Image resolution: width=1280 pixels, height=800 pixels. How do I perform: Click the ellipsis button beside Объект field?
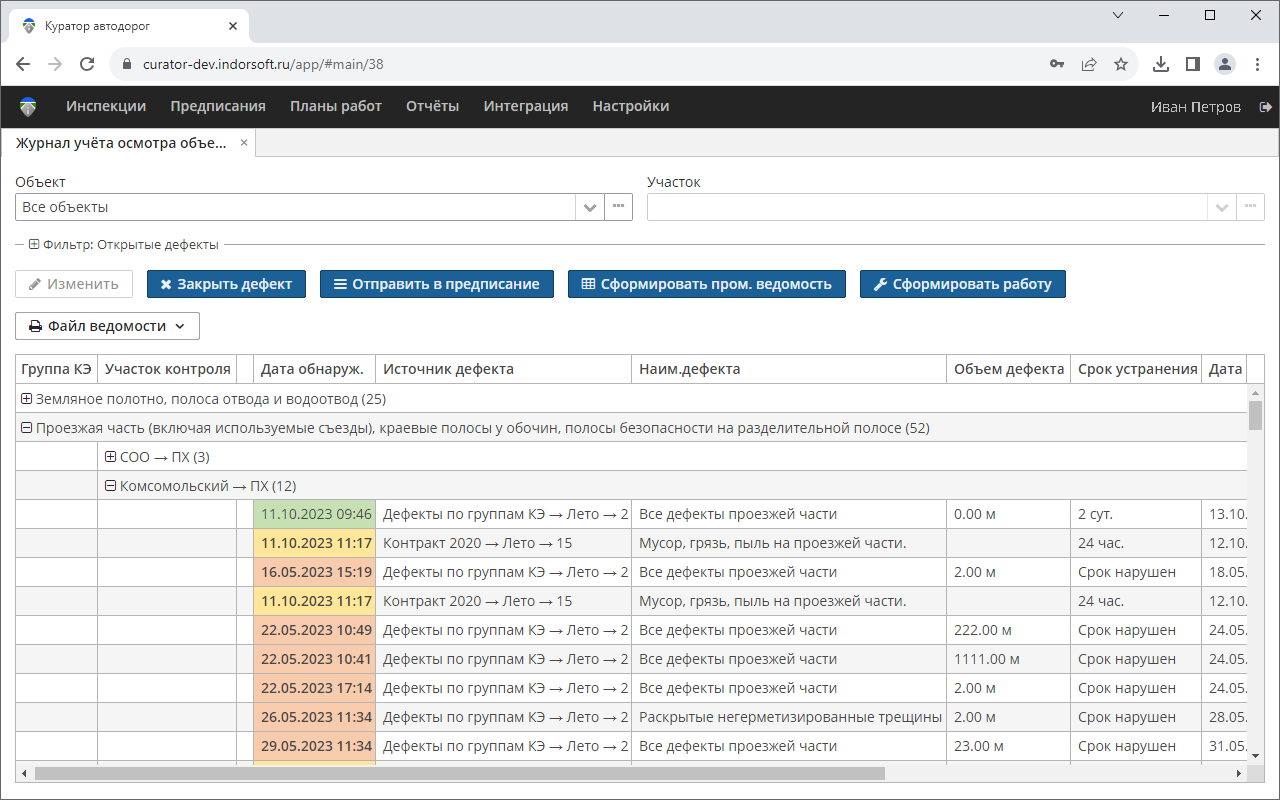tap(618, 207)
